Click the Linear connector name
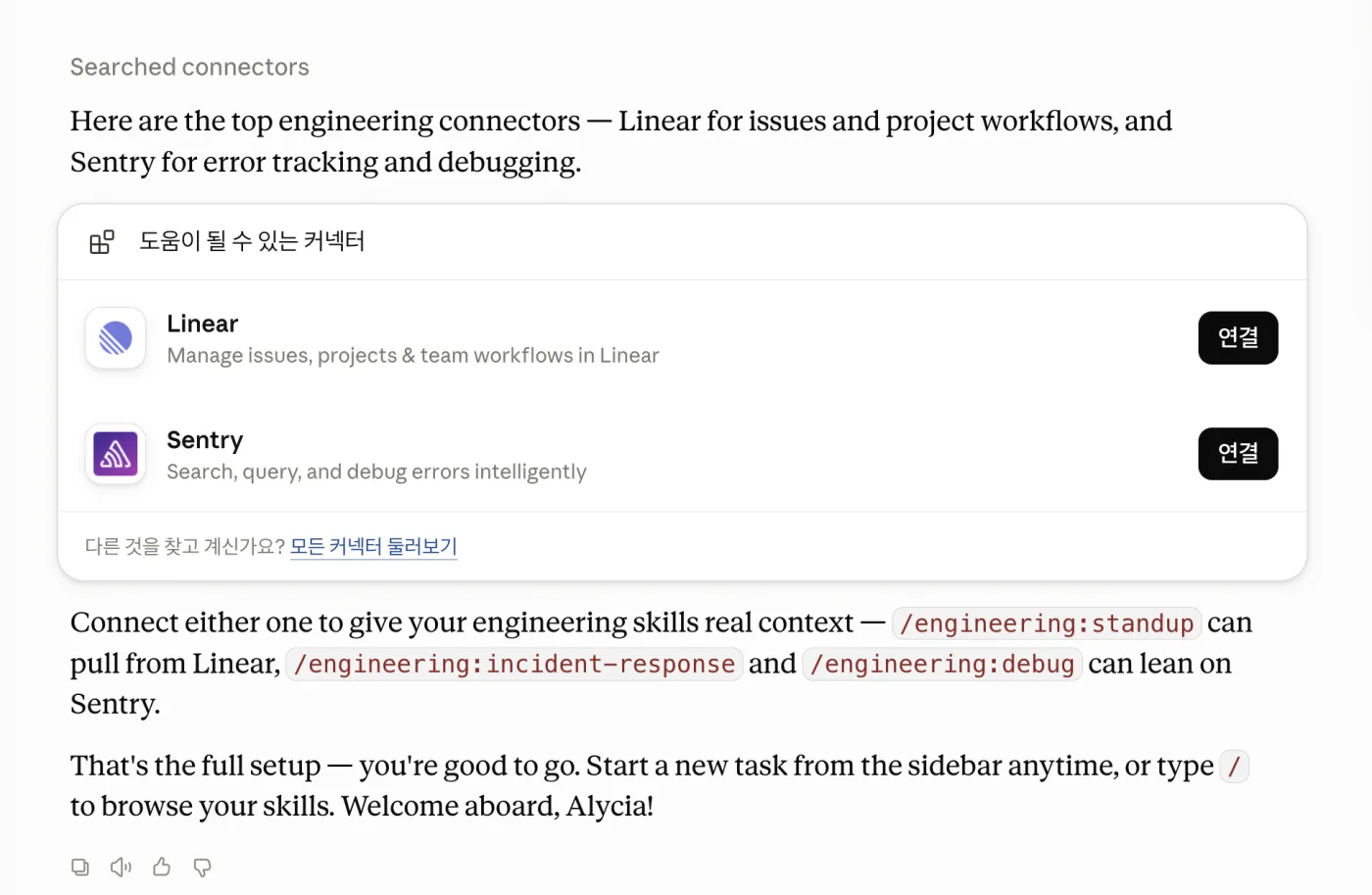The width and height of the screenshot is (1372, 895). point(203,323)
